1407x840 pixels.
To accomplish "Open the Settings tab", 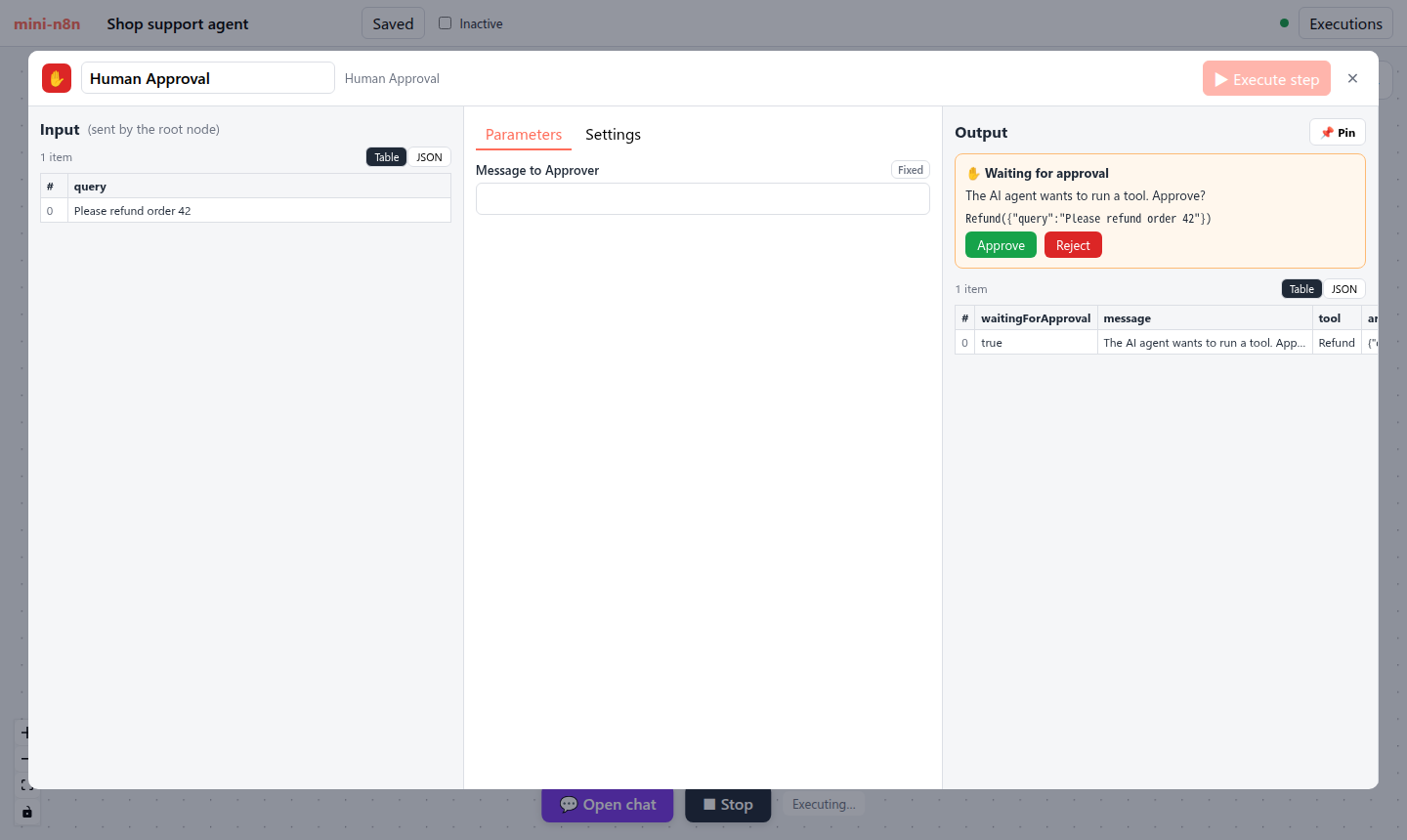I will tap(613, 135).
